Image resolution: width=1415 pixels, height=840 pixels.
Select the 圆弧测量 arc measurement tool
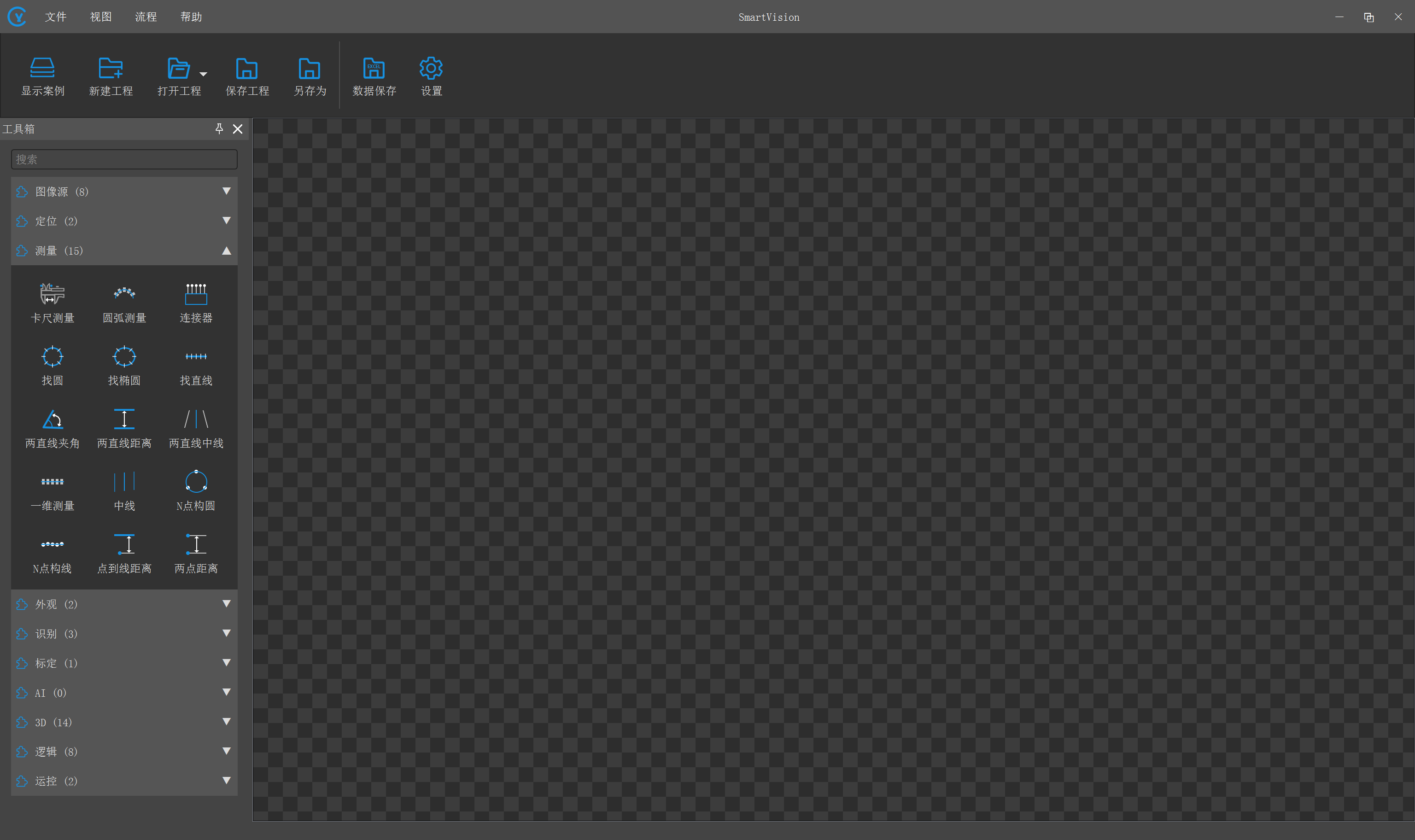click(124, 303)
